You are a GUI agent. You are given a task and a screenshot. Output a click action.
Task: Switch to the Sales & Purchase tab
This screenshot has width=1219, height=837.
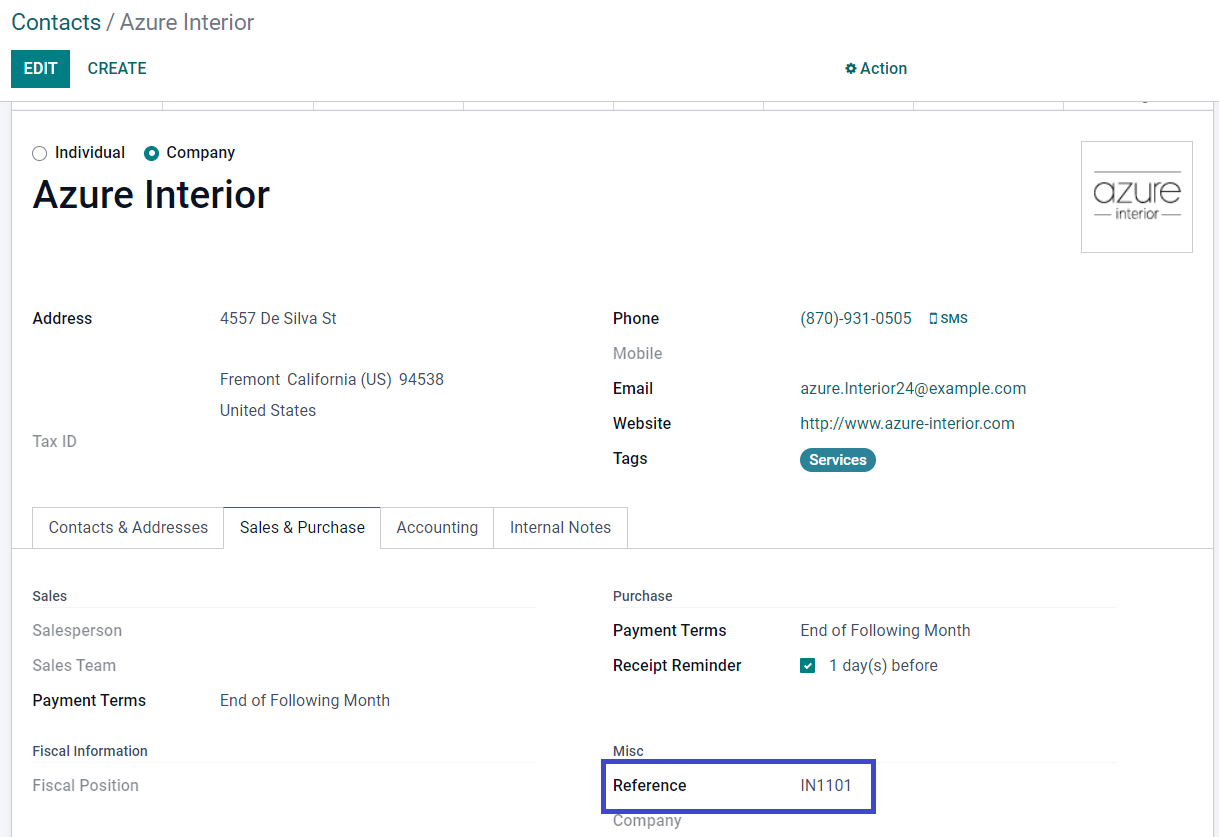pos(302,528)
